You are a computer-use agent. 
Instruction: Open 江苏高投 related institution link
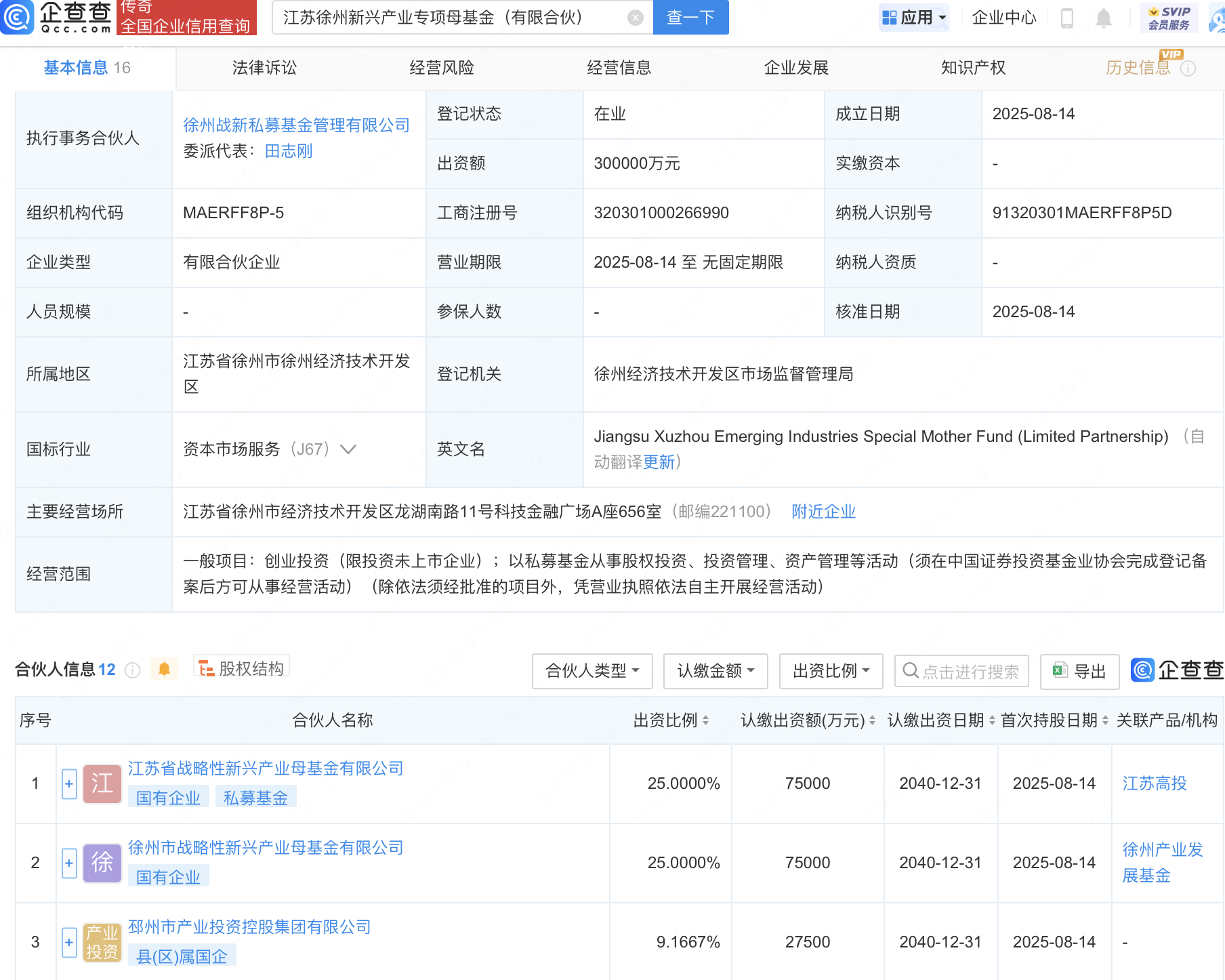(x=1155, y=783)
